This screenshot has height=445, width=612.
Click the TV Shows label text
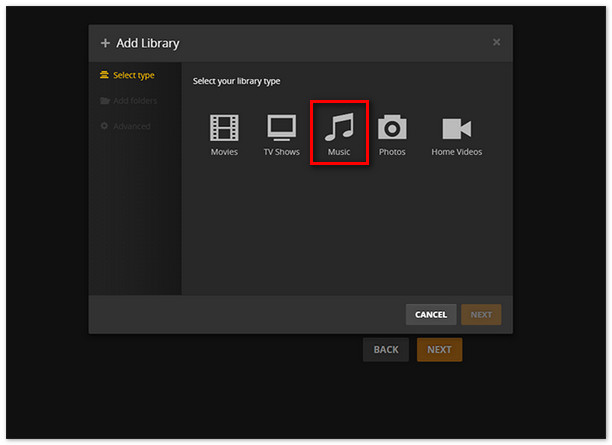click(x=281, y=152)
